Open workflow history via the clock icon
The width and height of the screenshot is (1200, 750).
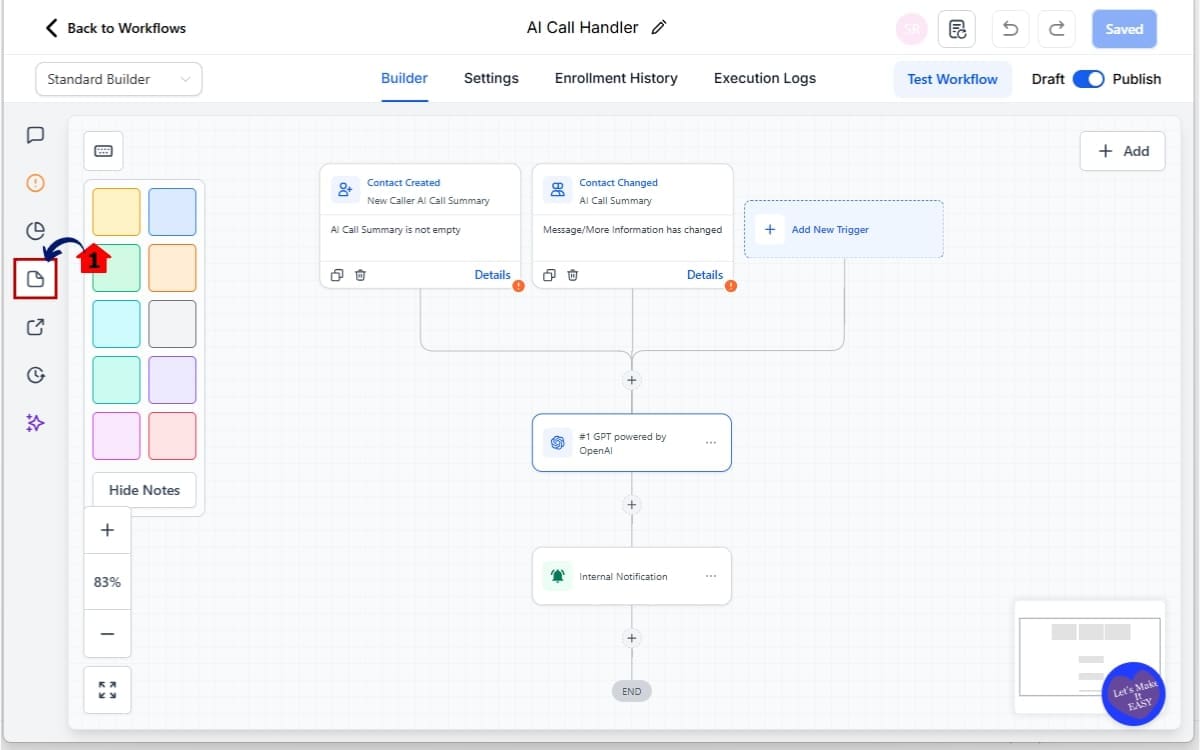[36, 375]
